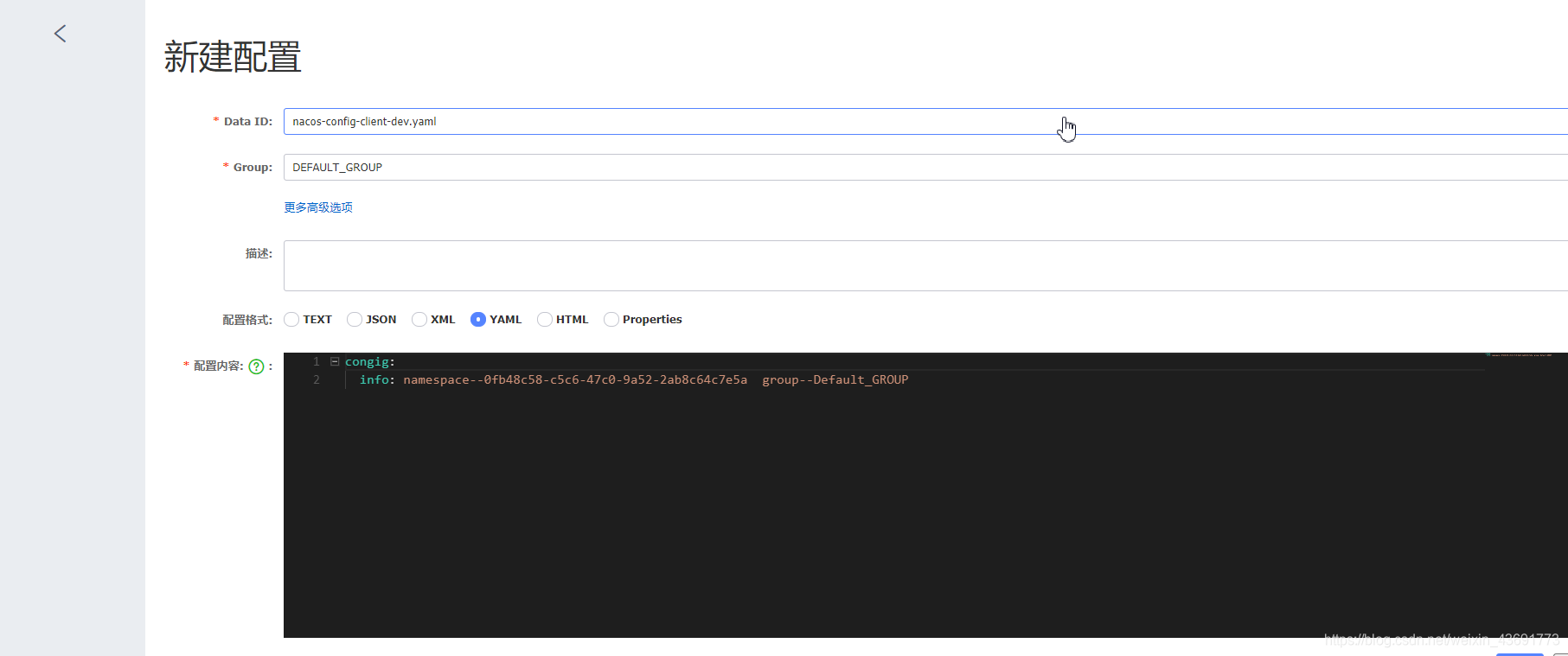Click line number 2 in the editor gutter
This screenshot has width=1568, height=656.
[317, 380]
